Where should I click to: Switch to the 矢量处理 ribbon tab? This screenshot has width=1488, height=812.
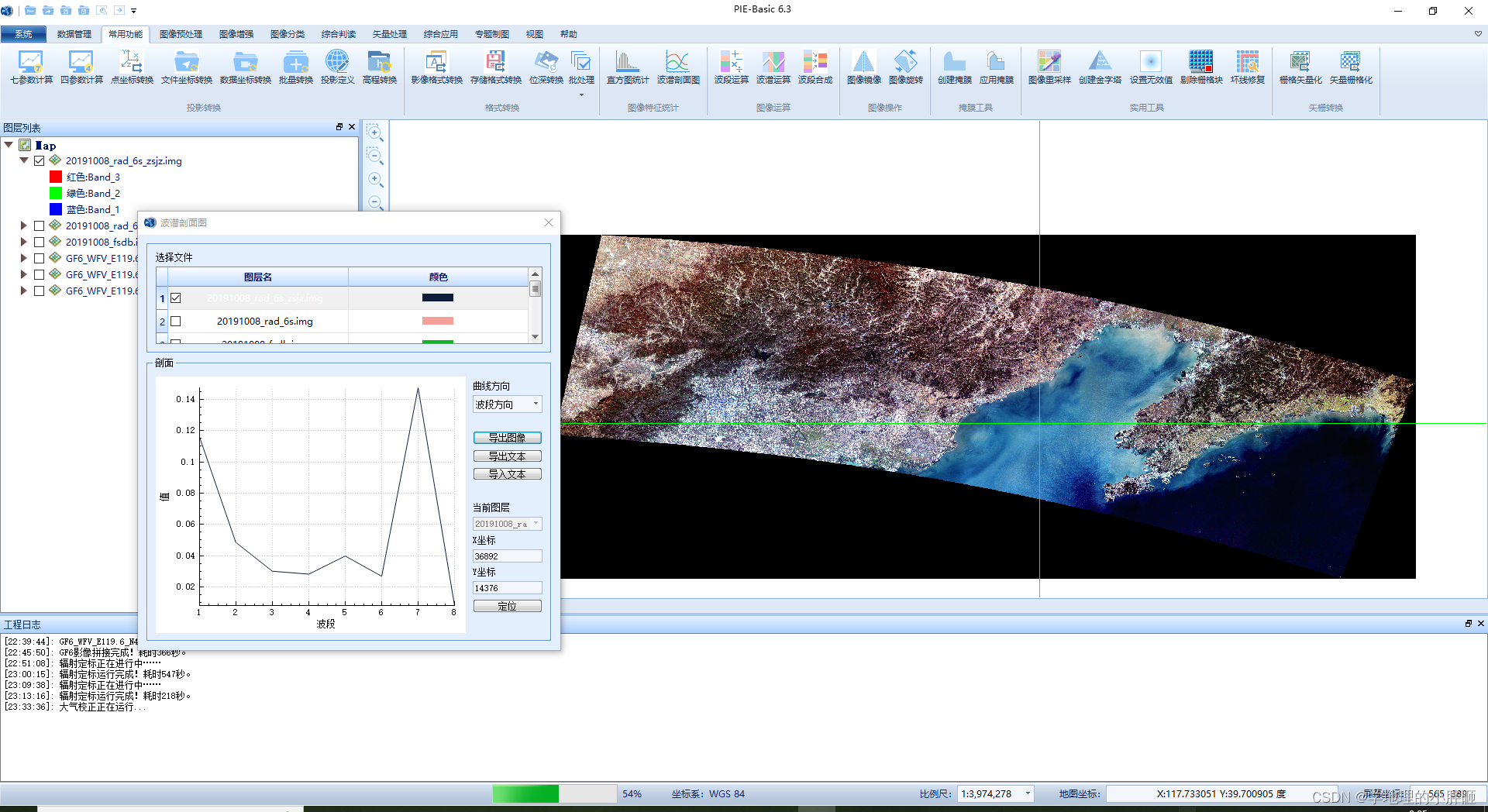(390, 34)
